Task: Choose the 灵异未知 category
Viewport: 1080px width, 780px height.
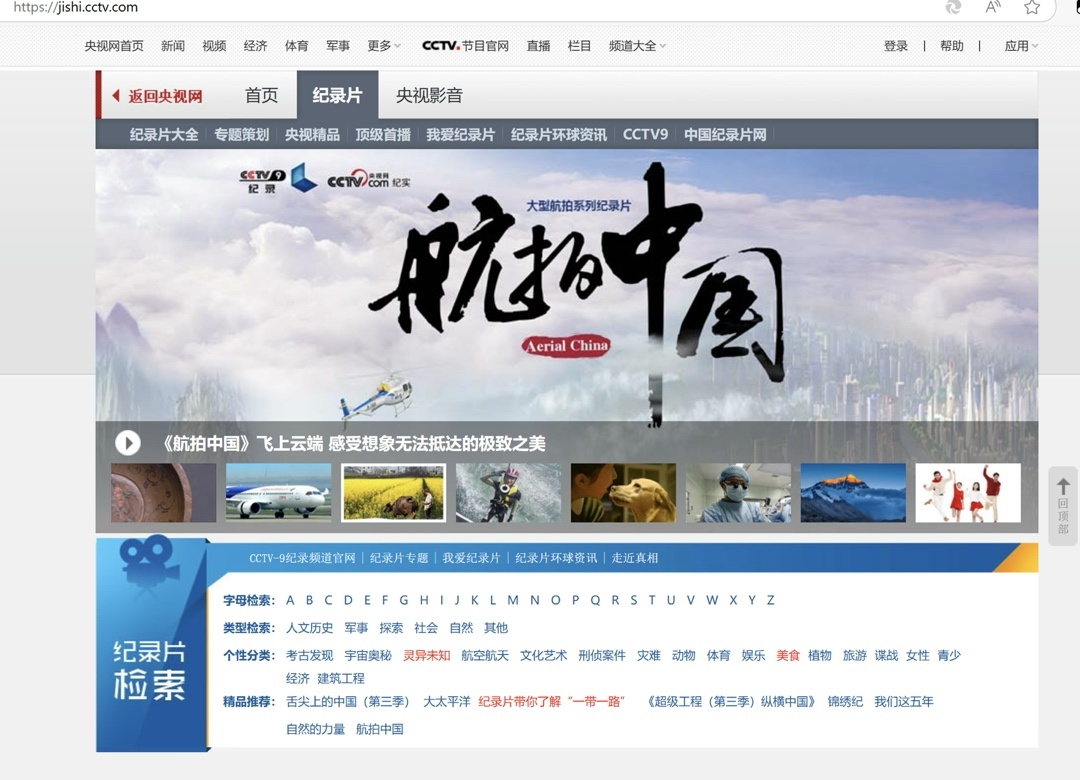Action: point(426,655)
